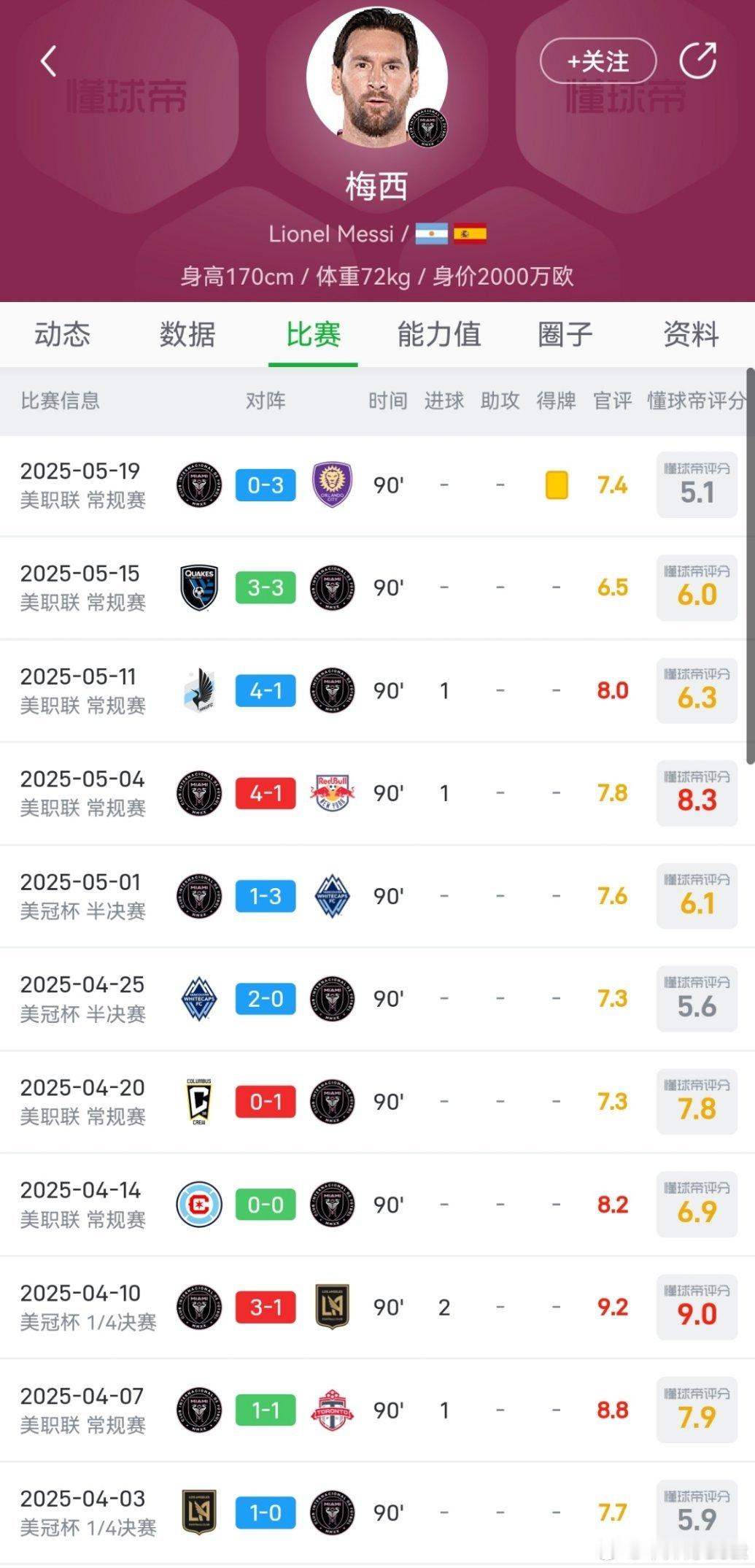Open the 3-1 score versus LAFC
The height and width of the screenshot is (1568, 755).
(266, 1307)
